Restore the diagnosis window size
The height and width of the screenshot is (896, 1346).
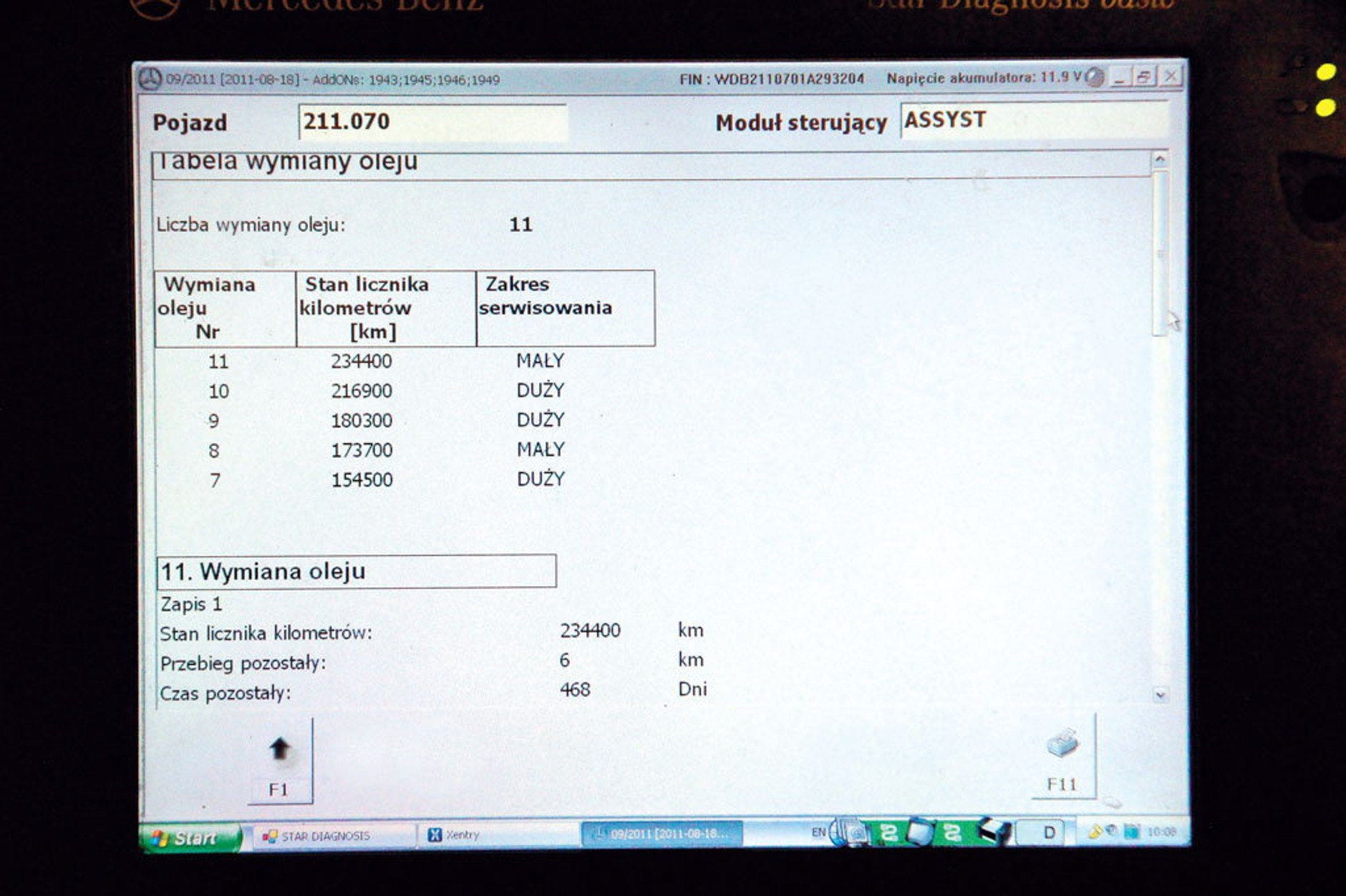[x=1143, y=77]
